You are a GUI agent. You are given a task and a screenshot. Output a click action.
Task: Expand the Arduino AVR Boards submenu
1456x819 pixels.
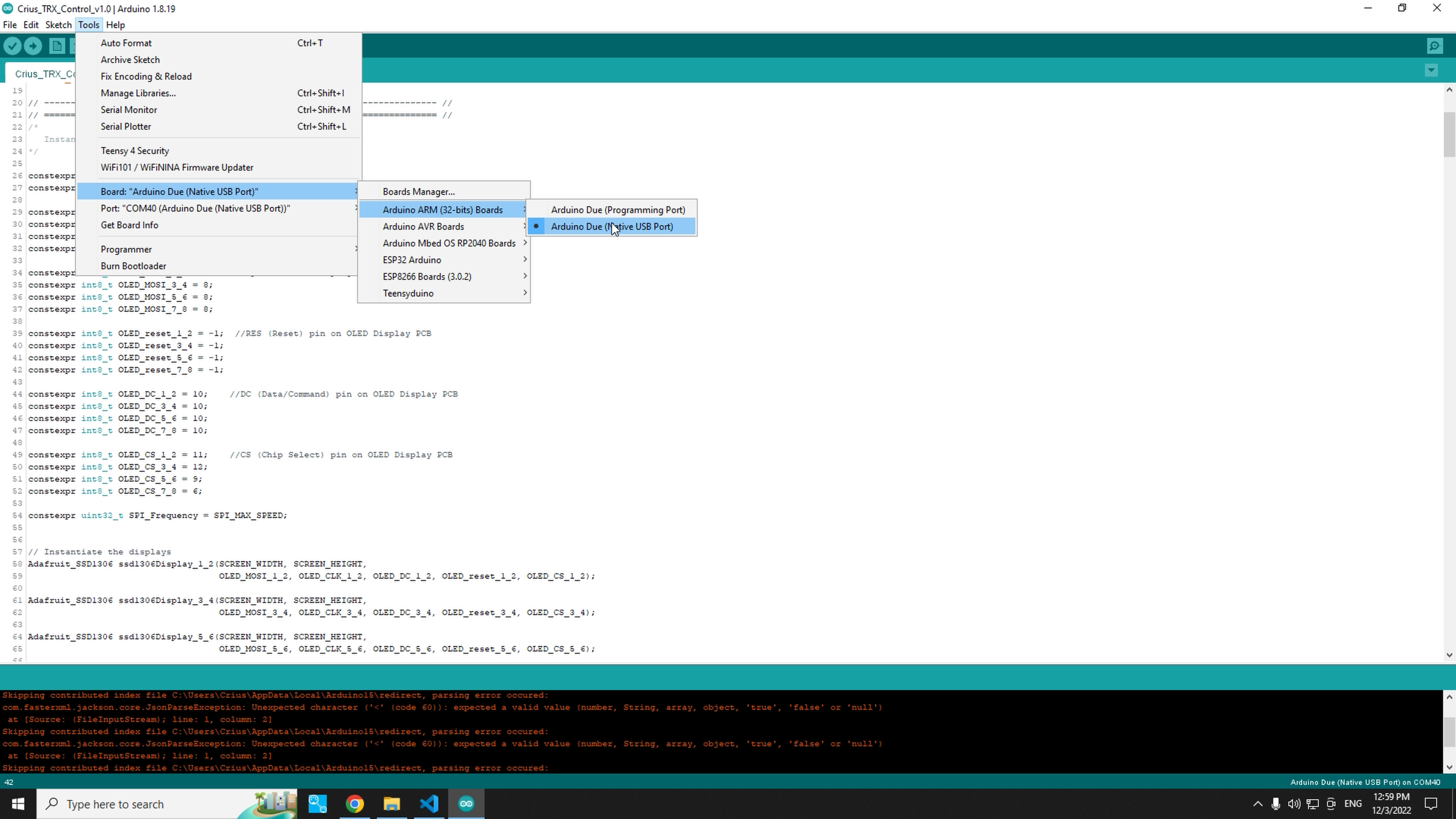point(424,226)
